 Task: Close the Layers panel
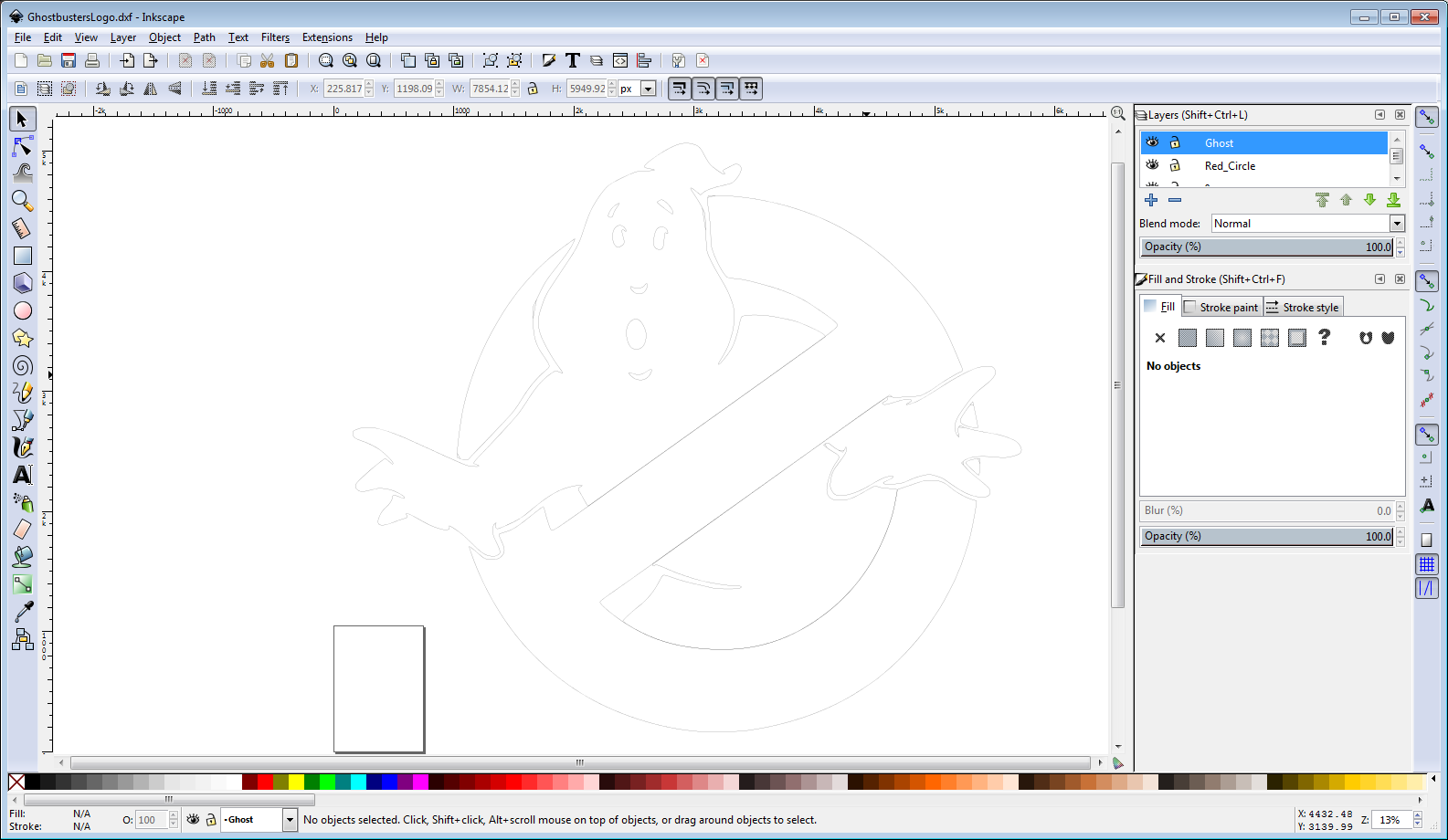(x=1400, y=115)
